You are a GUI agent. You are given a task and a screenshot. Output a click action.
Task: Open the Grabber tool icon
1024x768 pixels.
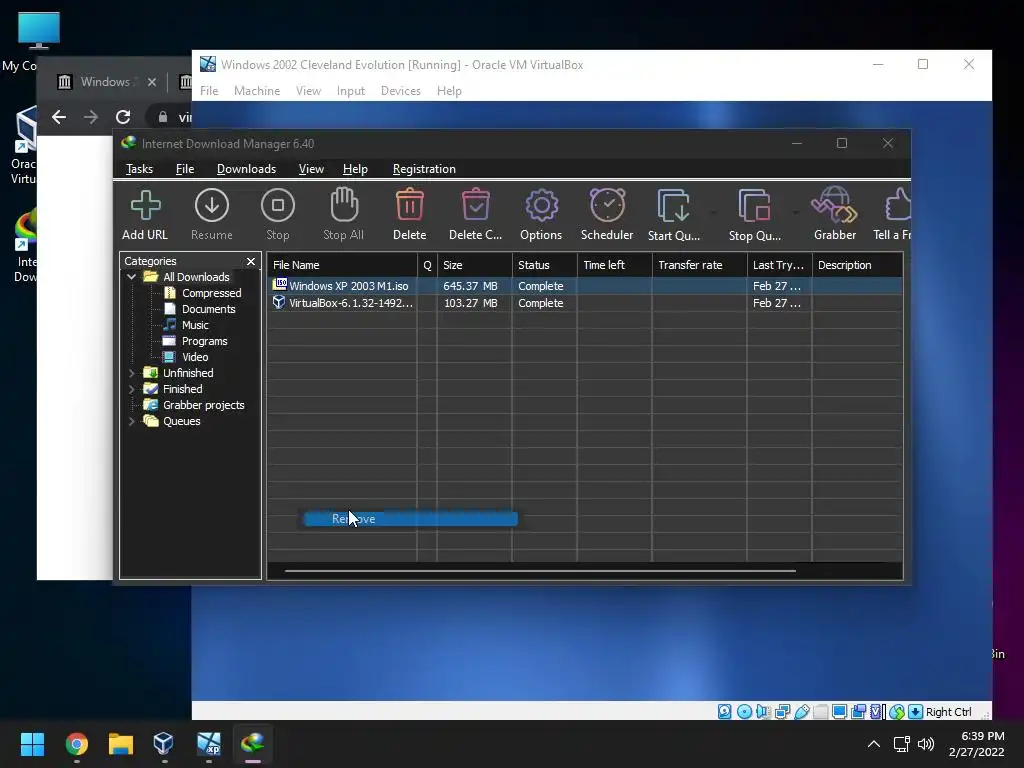pyautogui.click(x=834, y=205)
